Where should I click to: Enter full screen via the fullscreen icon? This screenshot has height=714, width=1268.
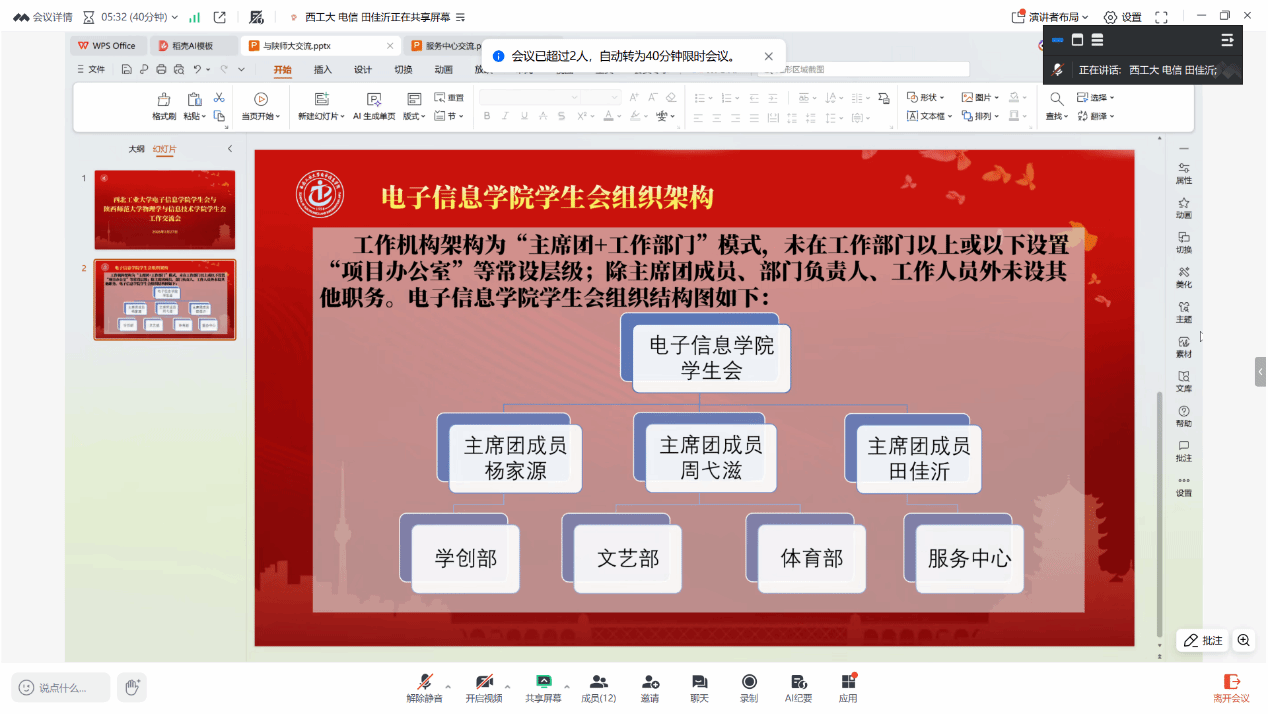(1161, 17)
